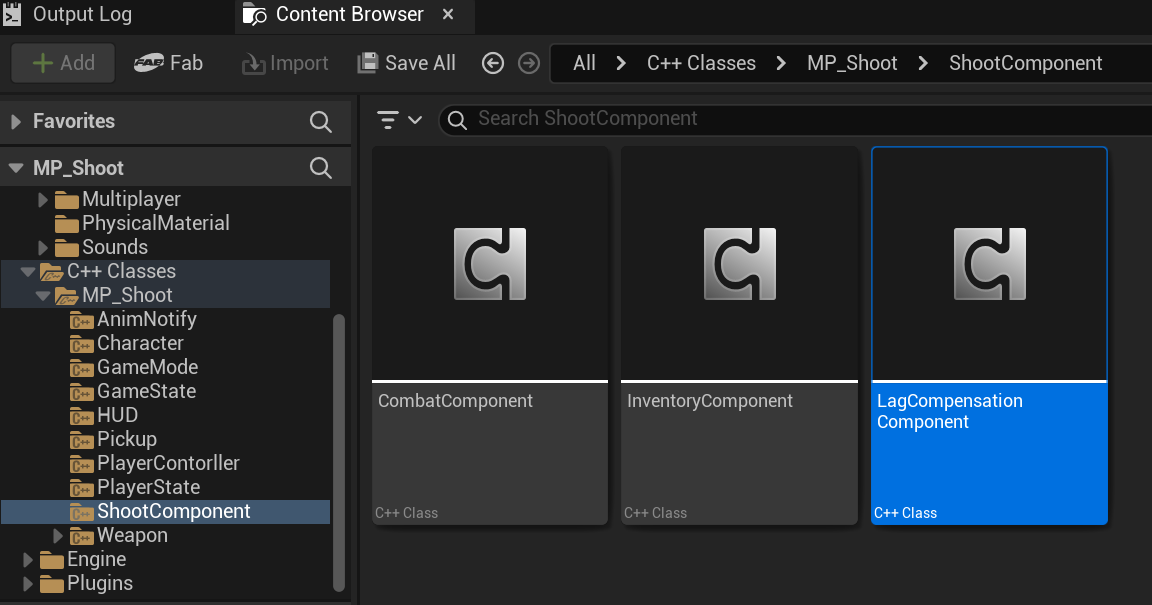The width and height of the screenshot is (1152, 605).
Task: Expand the Multiplayer folder arrow
Action: coord(43,199)
